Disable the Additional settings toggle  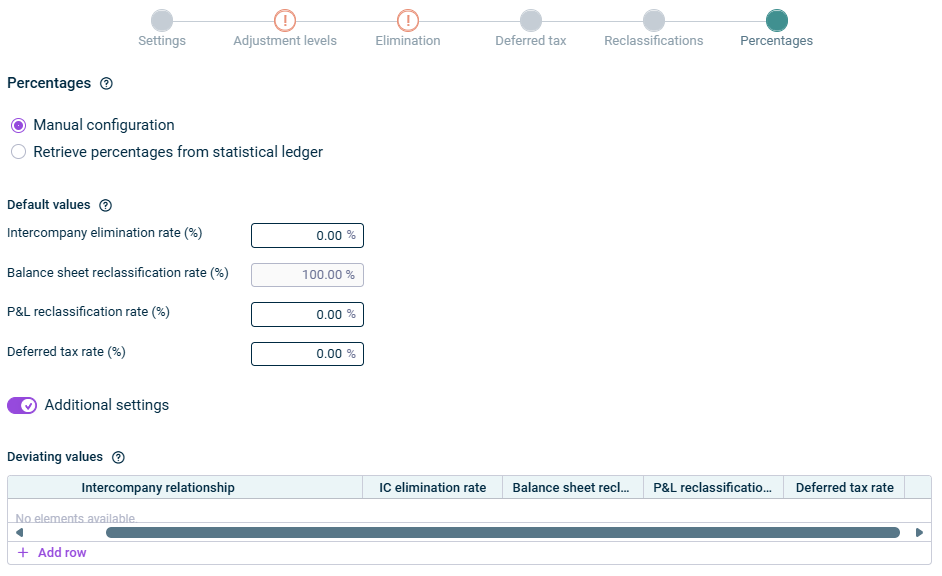[x=22, y=405]
